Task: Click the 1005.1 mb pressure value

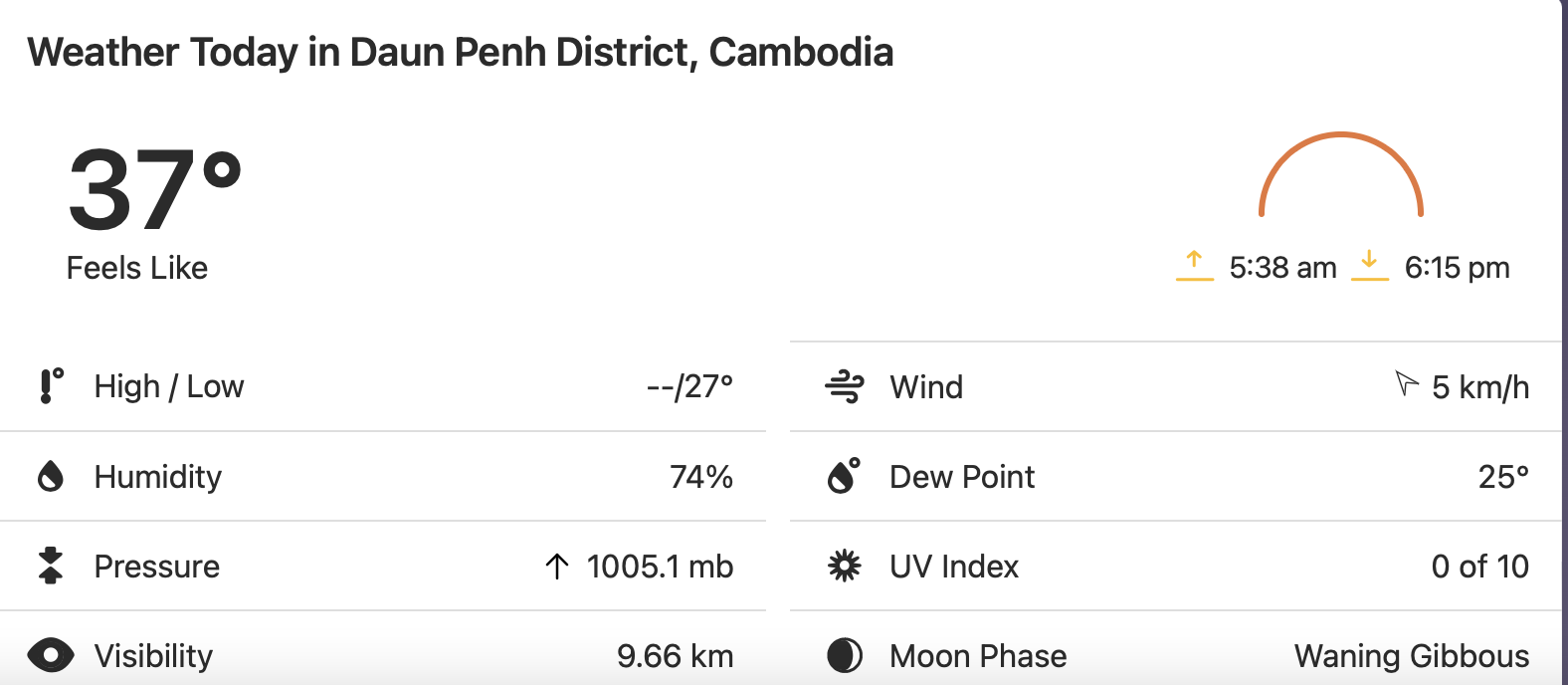Action: click(660, 567)
